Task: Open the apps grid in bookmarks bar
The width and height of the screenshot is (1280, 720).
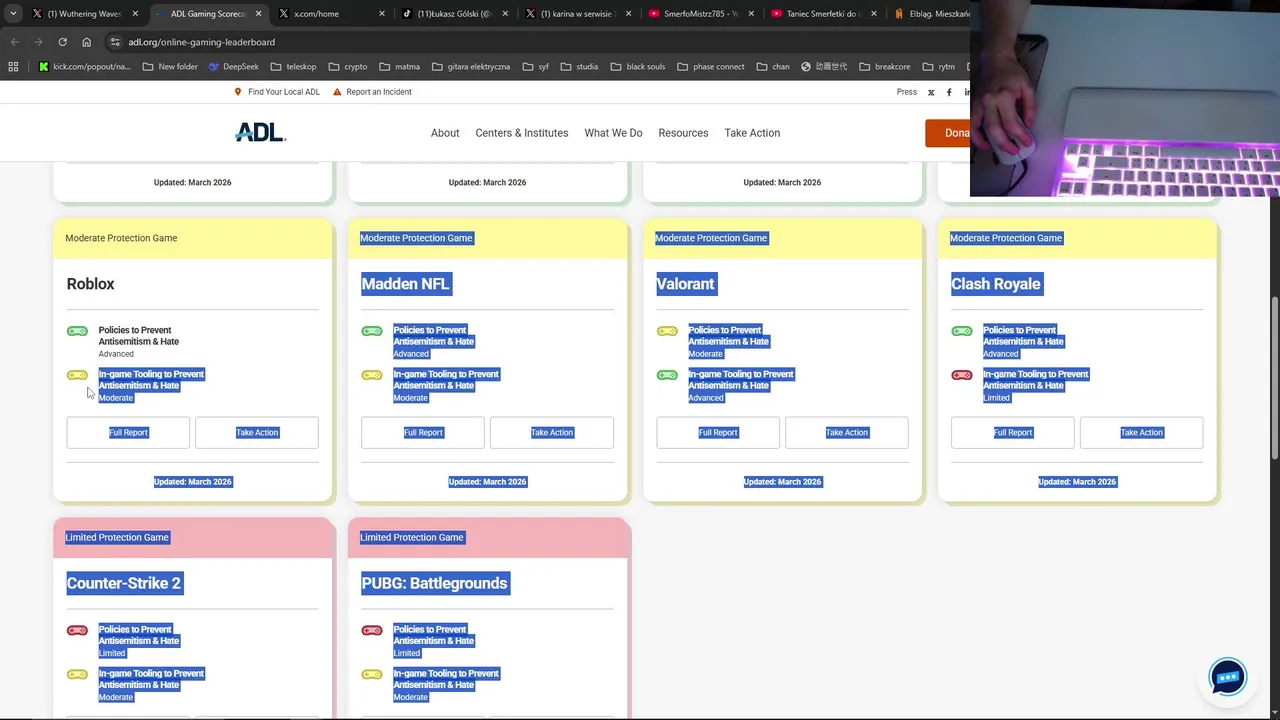Action: click(13, 67)
